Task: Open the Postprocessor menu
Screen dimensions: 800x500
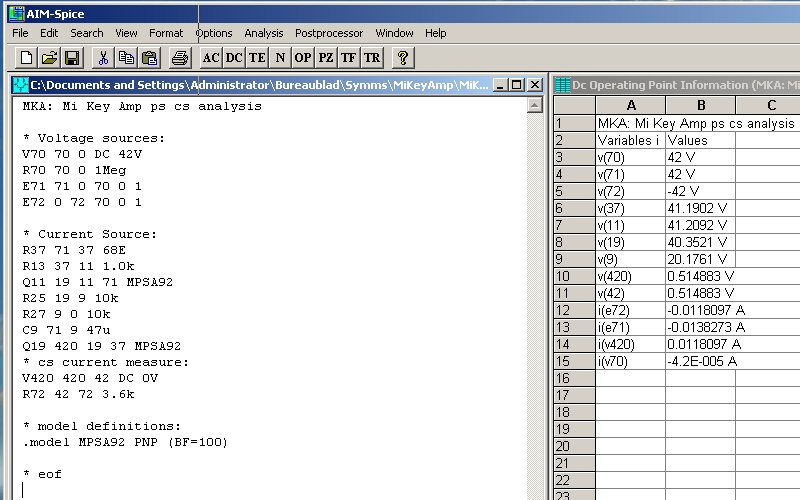Action: [x=329, y=33]
